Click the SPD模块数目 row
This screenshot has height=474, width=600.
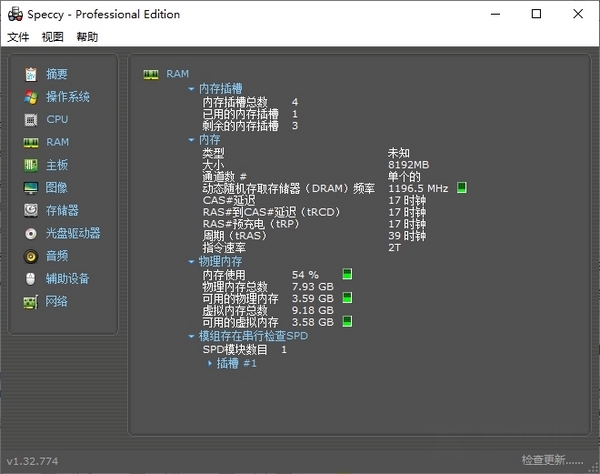click(245, 350)
